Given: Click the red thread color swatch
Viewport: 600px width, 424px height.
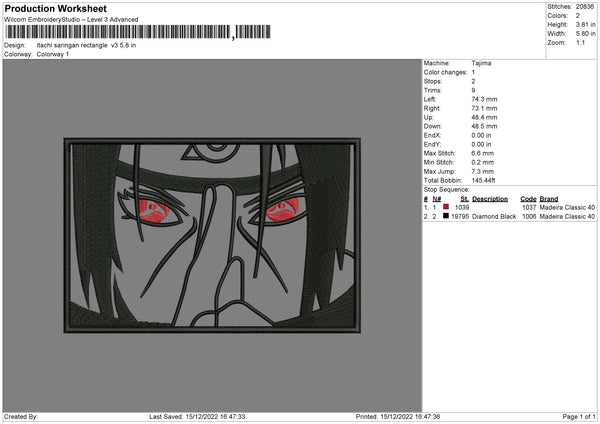Looking at the screenshot, I should (446, 207).
